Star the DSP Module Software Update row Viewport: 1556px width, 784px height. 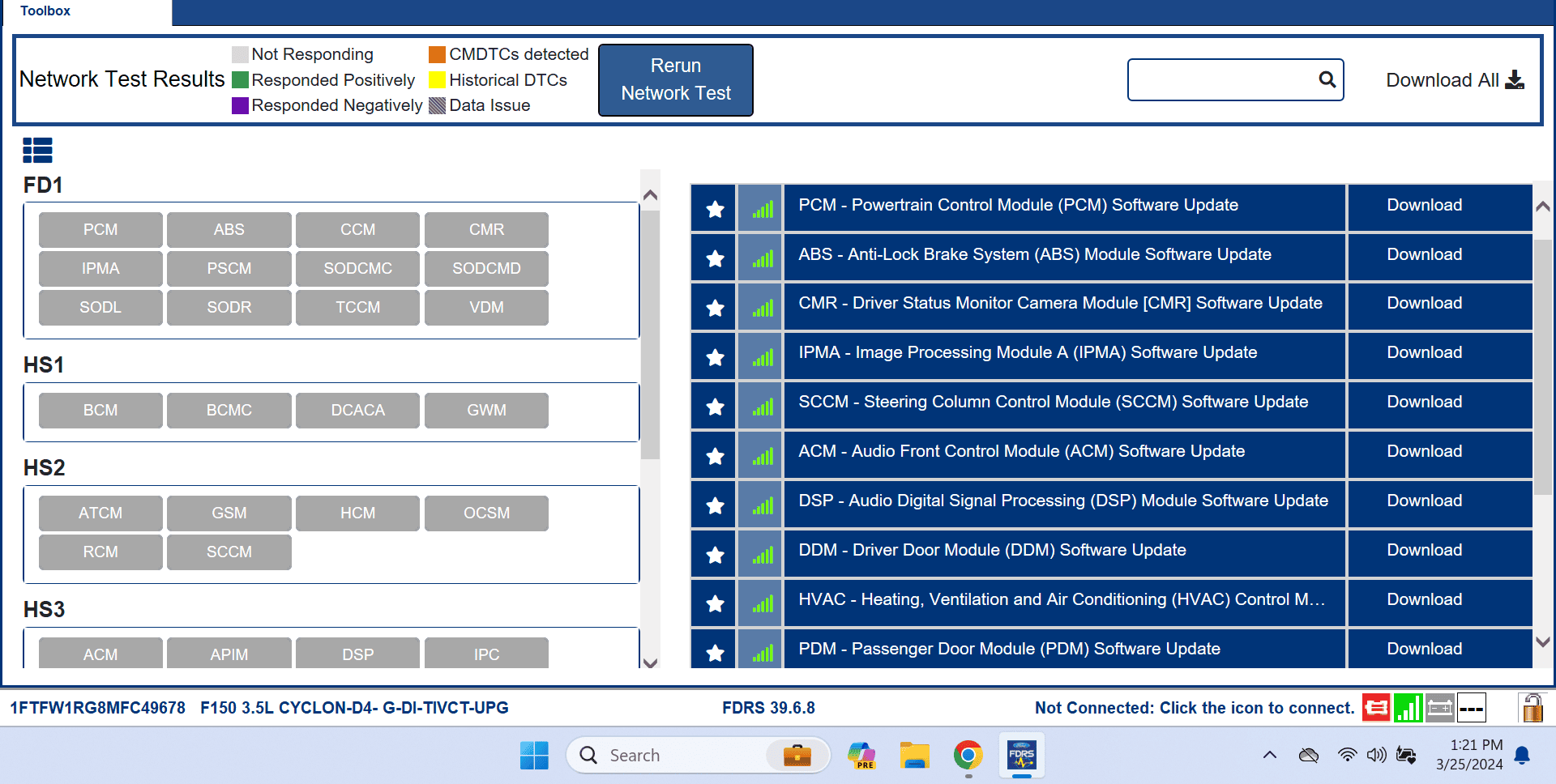(x=714, y=505)
